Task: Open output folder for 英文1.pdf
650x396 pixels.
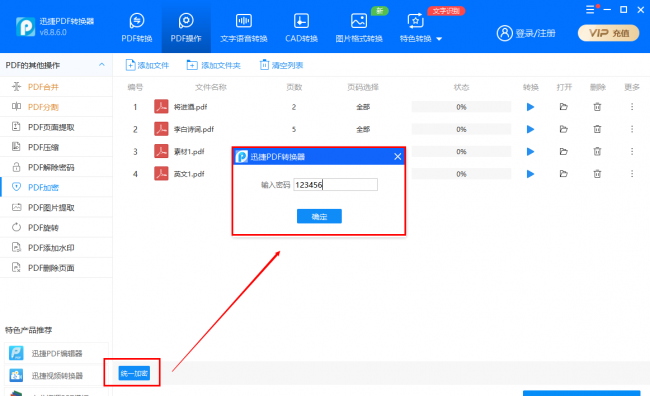Action: pyautogui.click(x=563, y=174)
